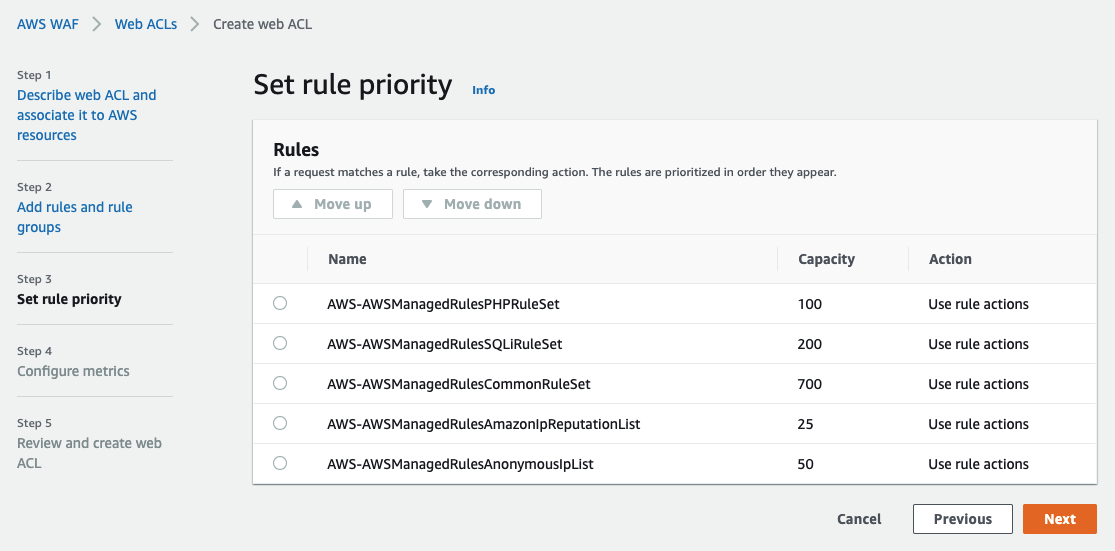Open the Info link beside the heading
Image resolution: width=1115 pixels, height=551 pixels.
pyautogui.click(x=483, y=90)
